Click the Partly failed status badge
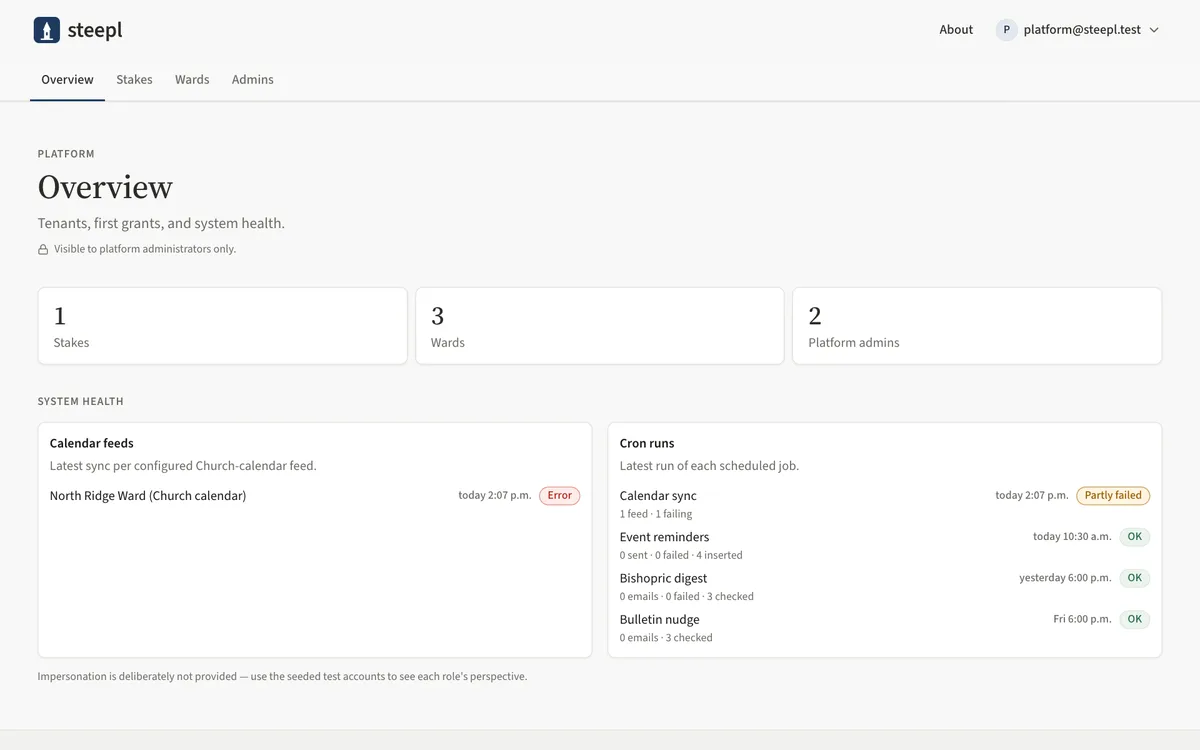The height and width of the screenshot is (750, 1200). point(1113,495)
